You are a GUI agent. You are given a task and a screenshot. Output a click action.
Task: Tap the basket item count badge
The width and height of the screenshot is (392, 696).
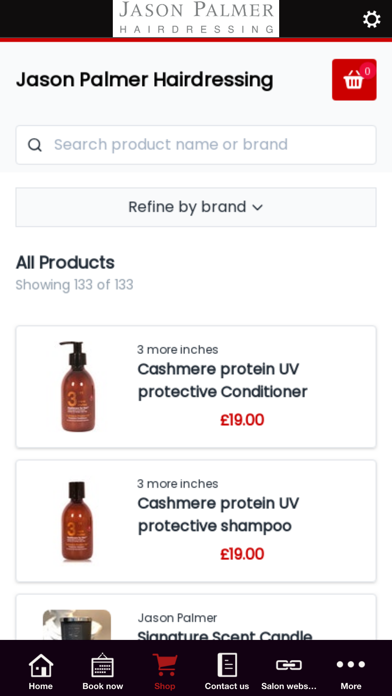[367, 71]
